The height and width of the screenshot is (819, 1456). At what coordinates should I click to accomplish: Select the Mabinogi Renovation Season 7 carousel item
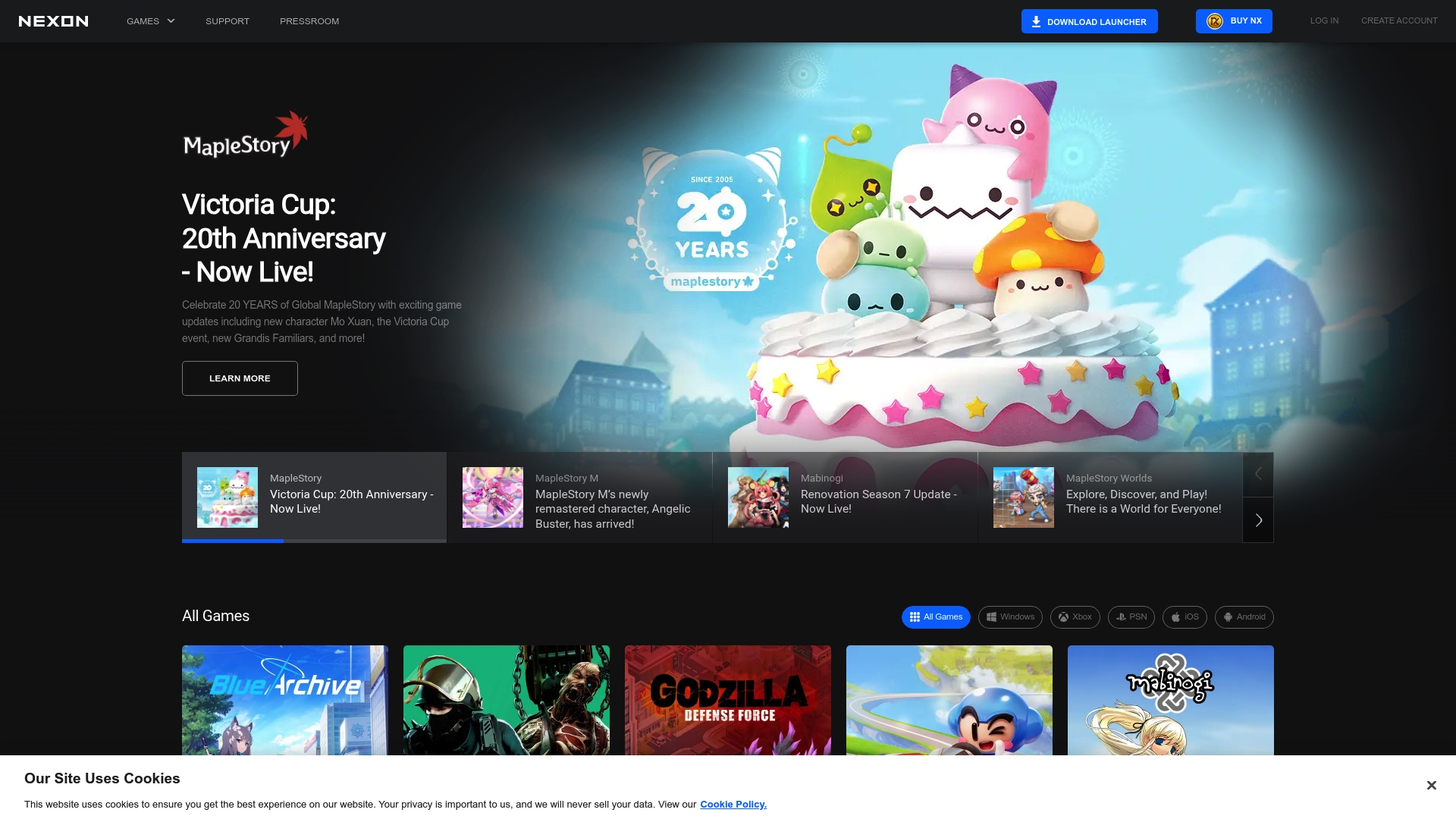(x=845, y=497)
